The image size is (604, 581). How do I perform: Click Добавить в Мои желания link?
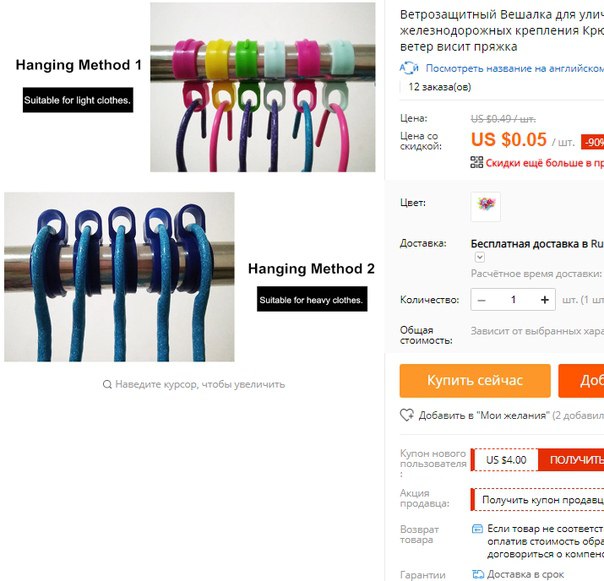[x=483, y=415]
